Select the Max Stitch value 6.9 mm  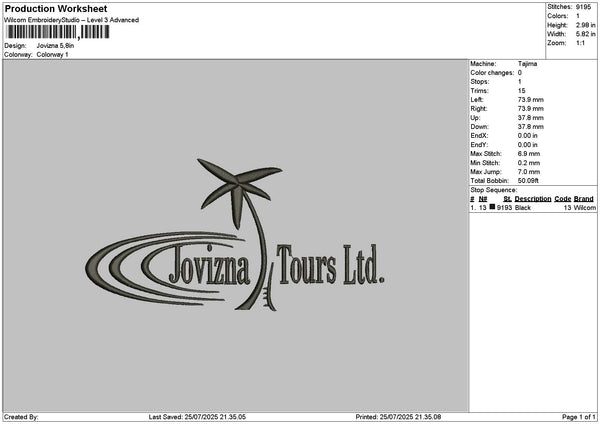click(x=529, y=153)
